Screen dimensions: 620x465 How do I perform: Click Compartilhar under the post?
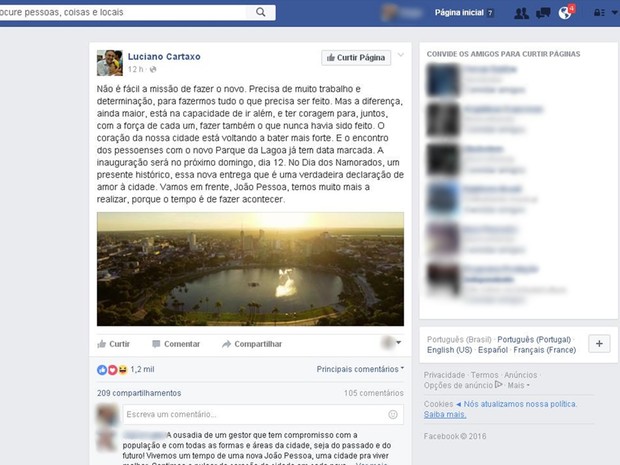(252, 344)
